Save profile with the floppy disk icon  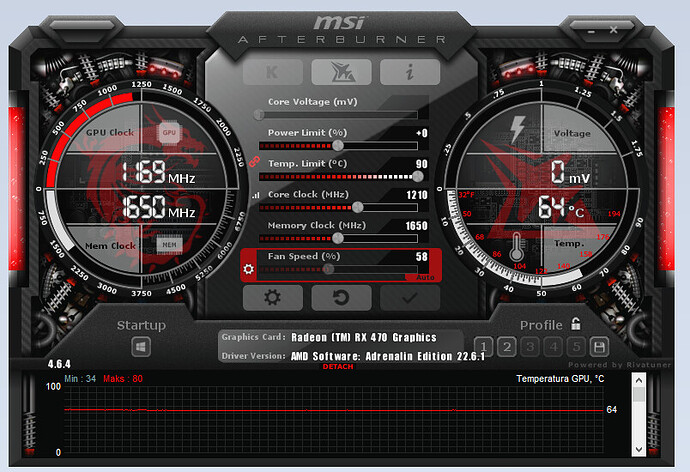click(x=599, y=347)
